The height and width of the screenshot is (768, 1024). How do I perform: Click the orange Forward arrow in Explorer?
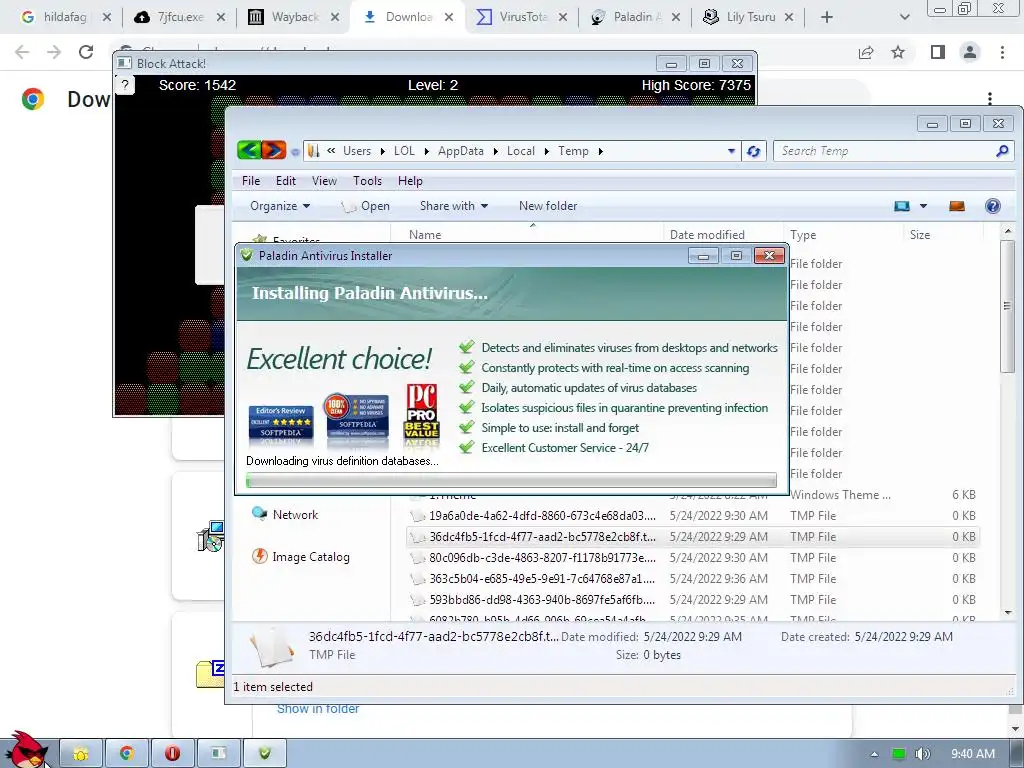(274, 151)
